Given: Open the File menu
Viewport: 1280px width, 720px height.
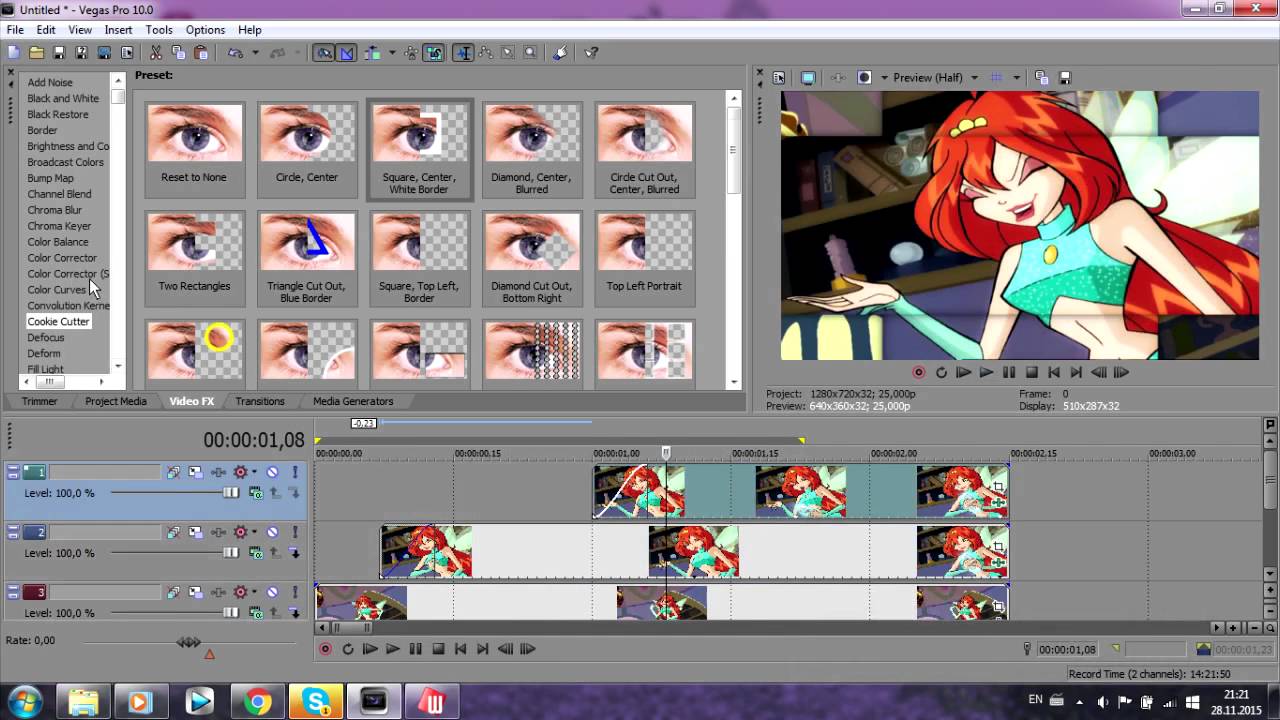Looking at the screenshot, I should (15, 30).
